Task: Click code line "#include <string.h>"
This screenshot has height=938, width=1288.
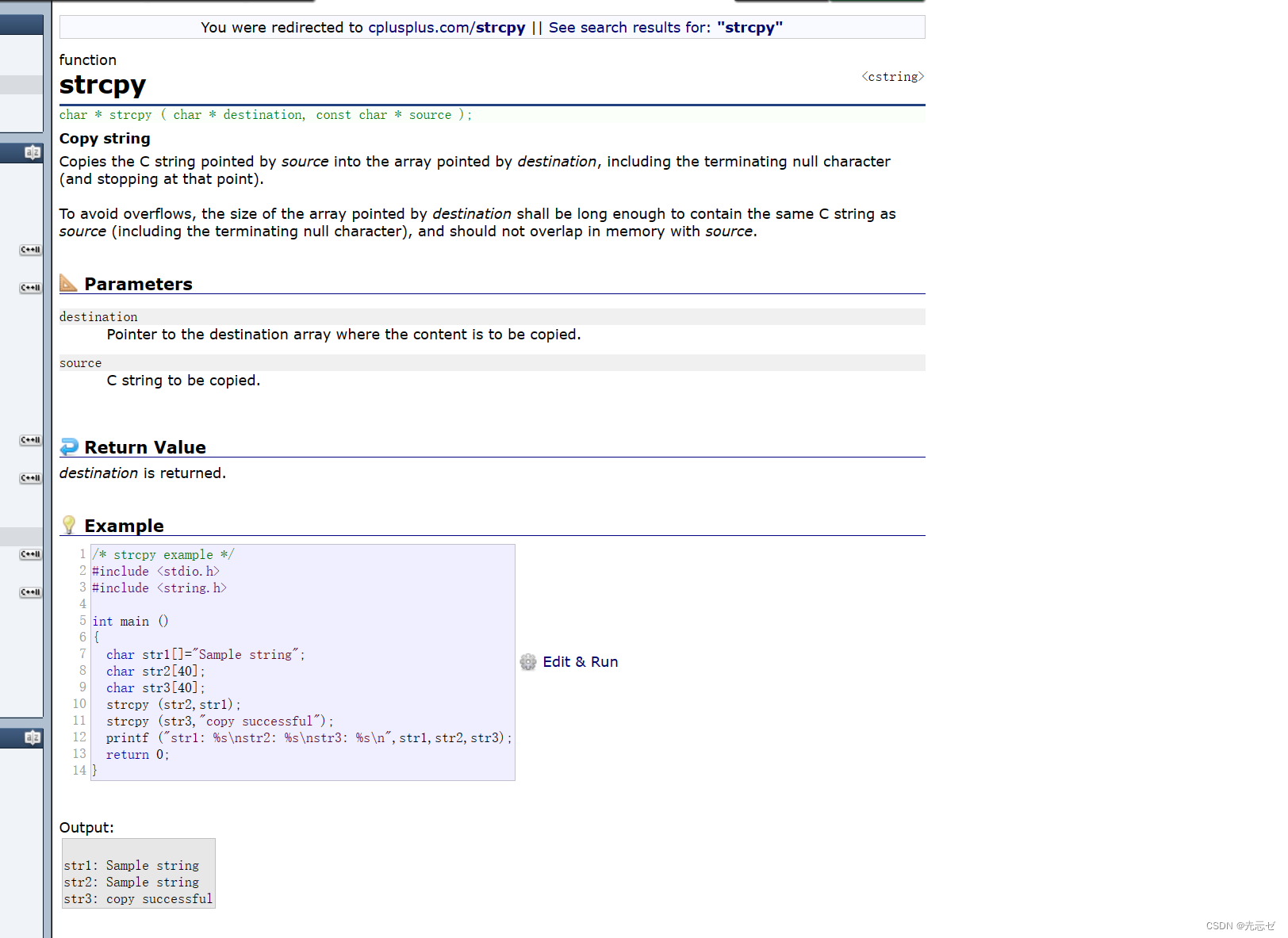Action: click(x=159, y=588)
